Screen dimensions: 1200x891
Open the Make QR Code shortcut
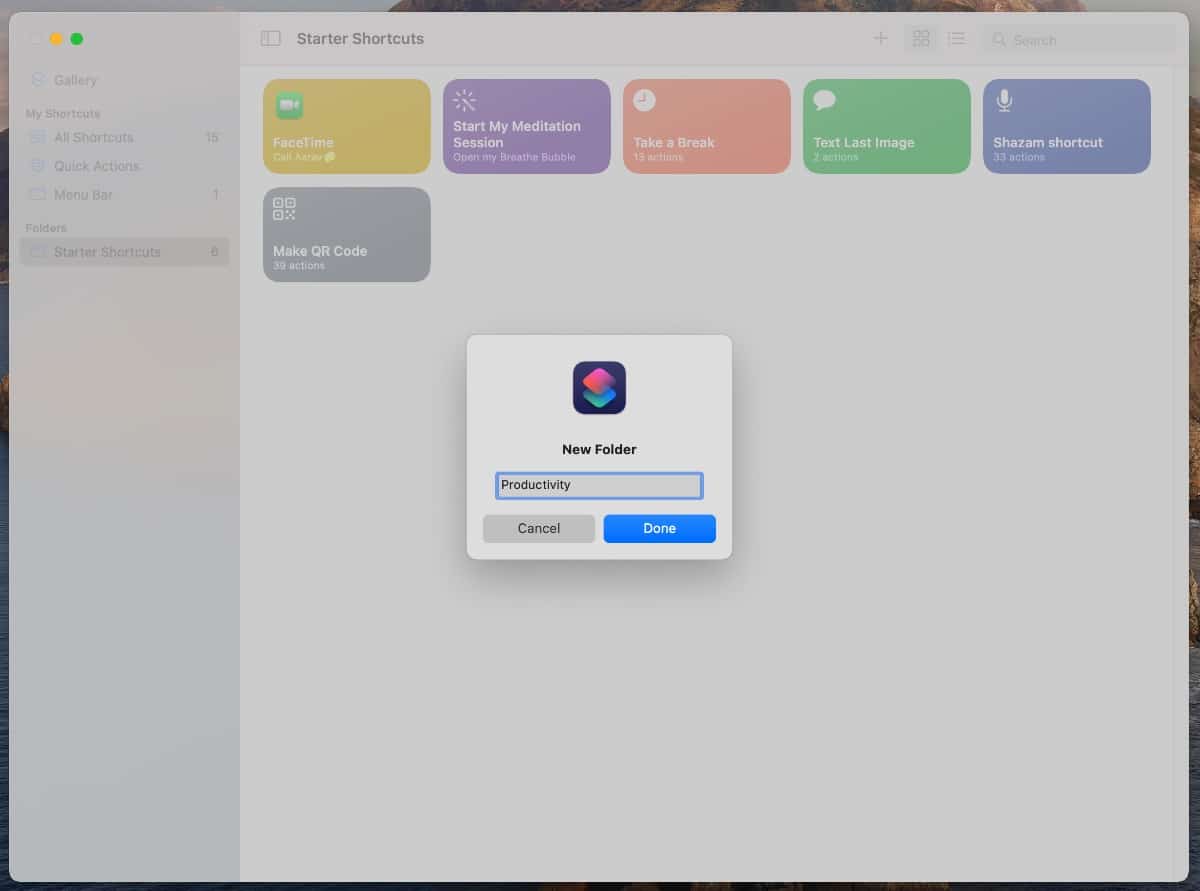click(347, 235)
